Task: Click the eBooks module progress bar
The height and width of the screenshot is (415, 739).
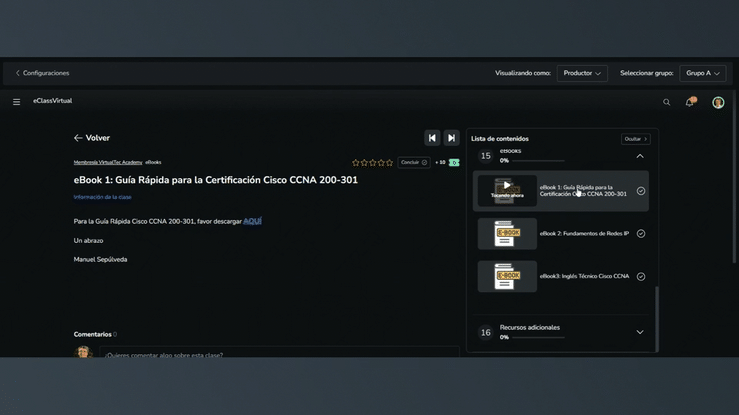Action: click(538, 161)
